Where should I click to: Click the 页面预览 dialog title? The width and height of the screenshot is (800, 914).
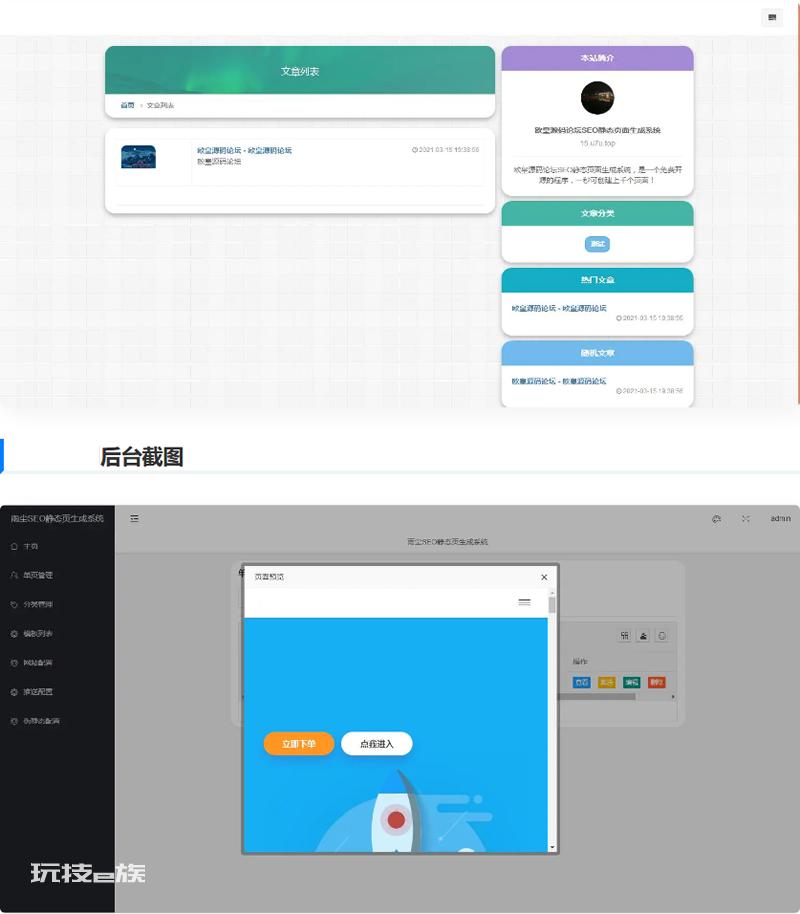pyautogui.click(x=269, y=576)
